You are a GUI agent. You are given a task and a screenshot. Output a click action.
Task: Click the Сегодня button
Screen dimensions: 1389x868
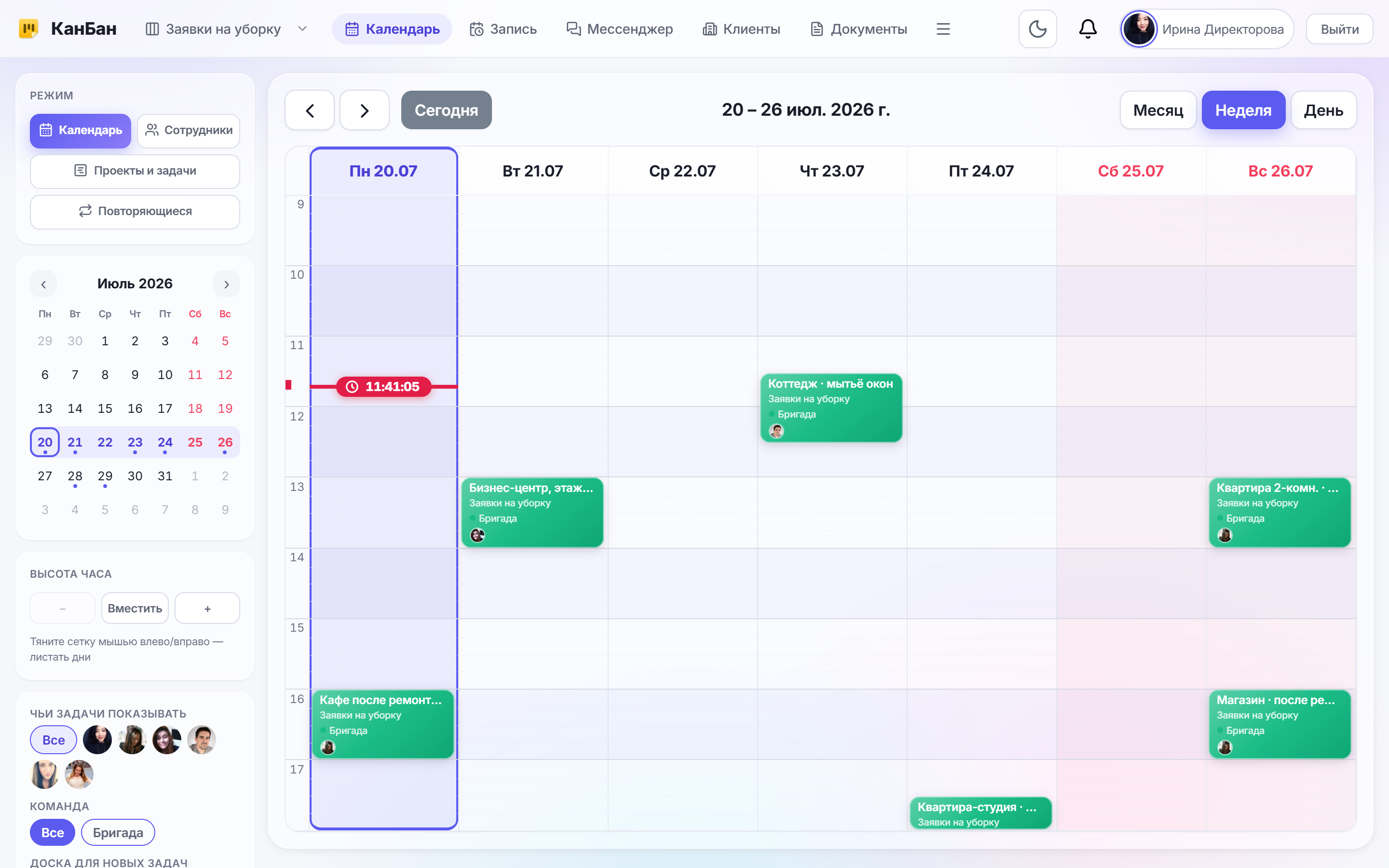[x=446, y=110]
